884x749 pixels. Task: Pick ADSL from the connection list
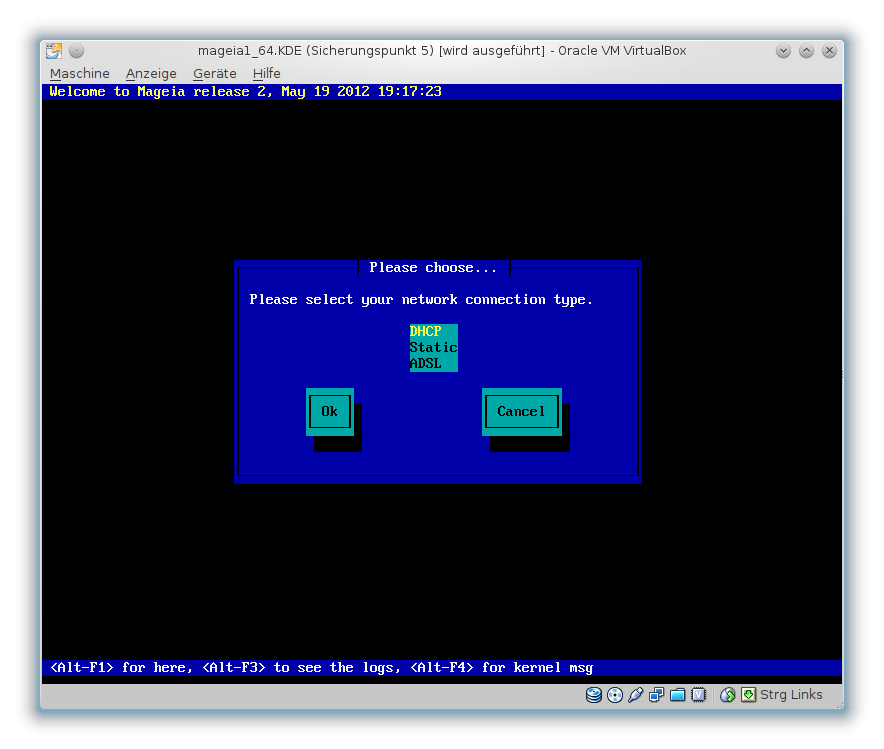point(426,363)
